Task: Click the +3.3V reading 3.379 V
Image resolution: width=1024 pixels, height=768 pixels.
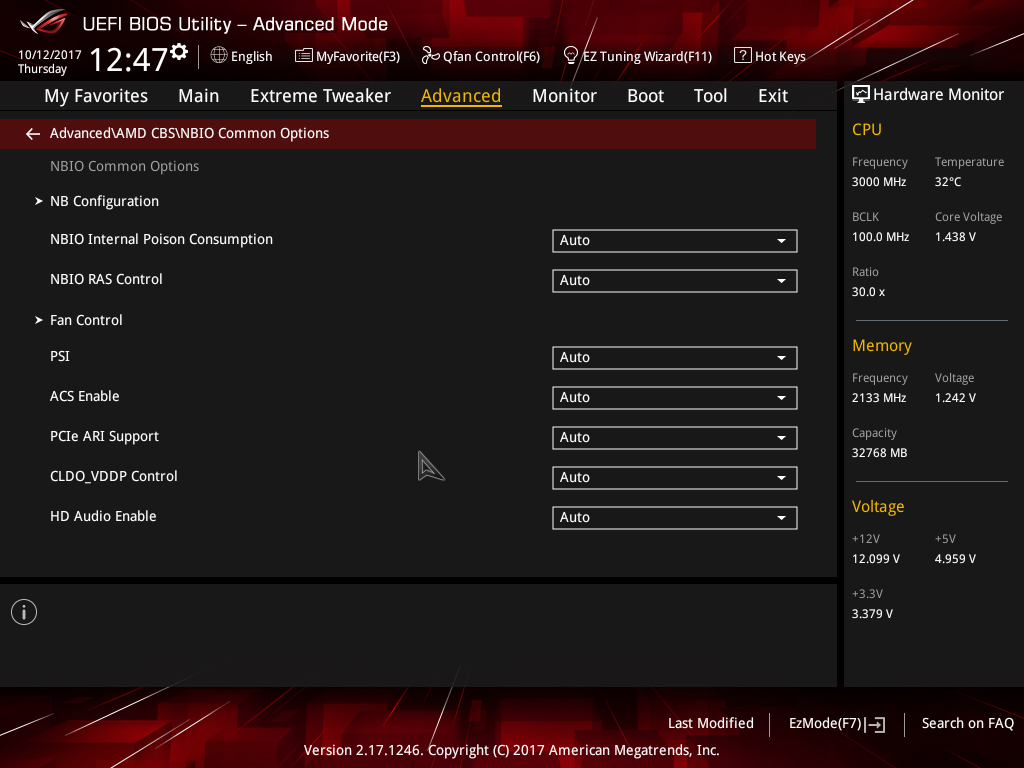Action: pos(872,614)
